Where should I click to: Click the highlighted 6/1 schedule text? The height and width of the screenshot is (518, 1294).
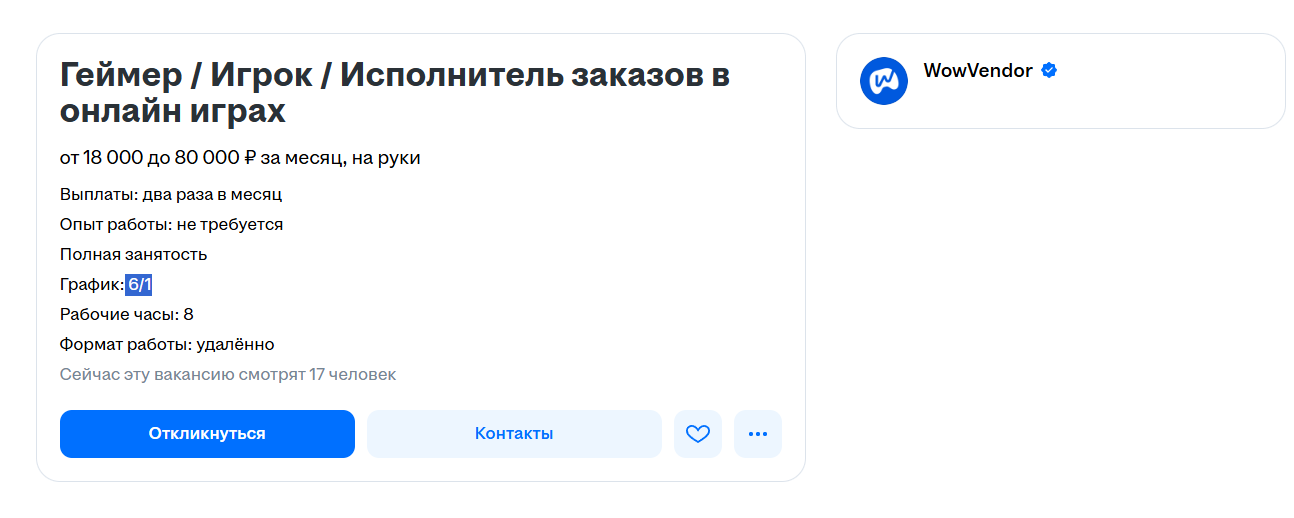[139, 284]
